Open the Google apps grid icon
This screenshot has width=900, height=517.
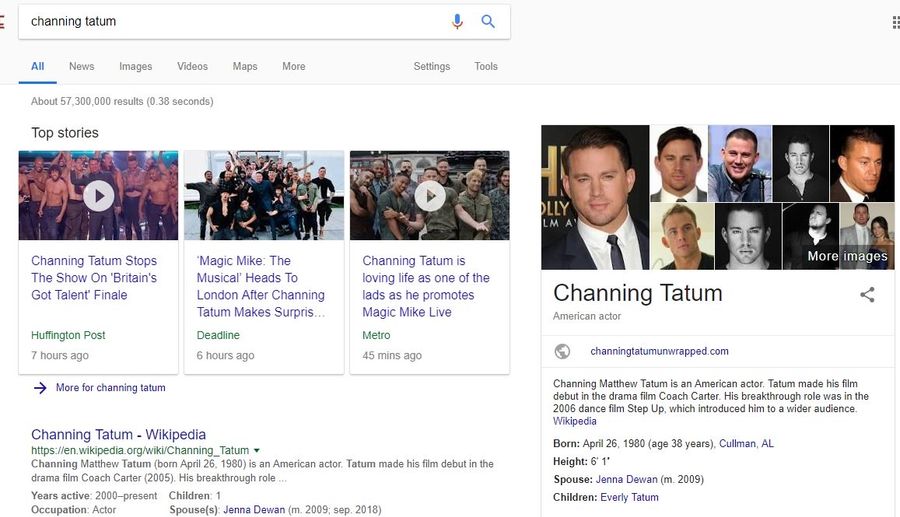click(x=895, y=22)
